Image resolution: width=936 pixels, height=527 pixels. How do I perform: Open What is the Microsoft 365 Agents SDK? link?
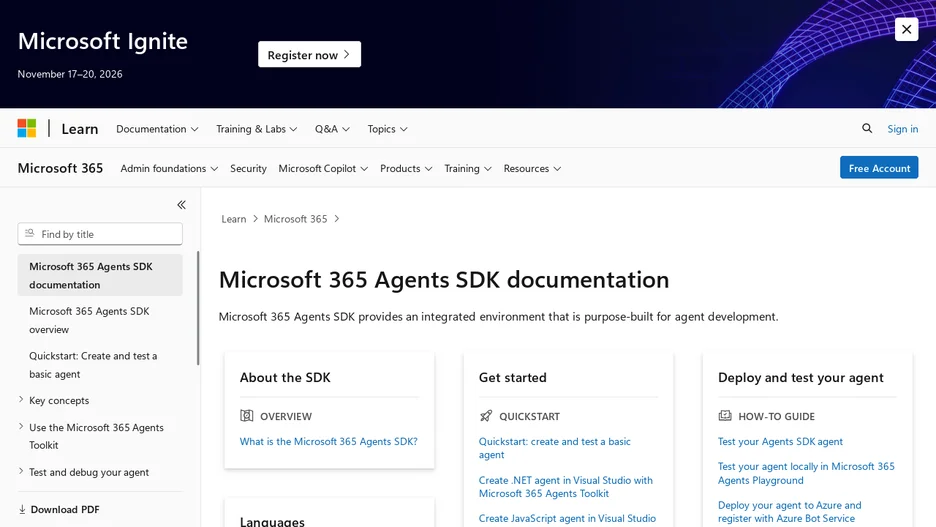tap(328, 442)
